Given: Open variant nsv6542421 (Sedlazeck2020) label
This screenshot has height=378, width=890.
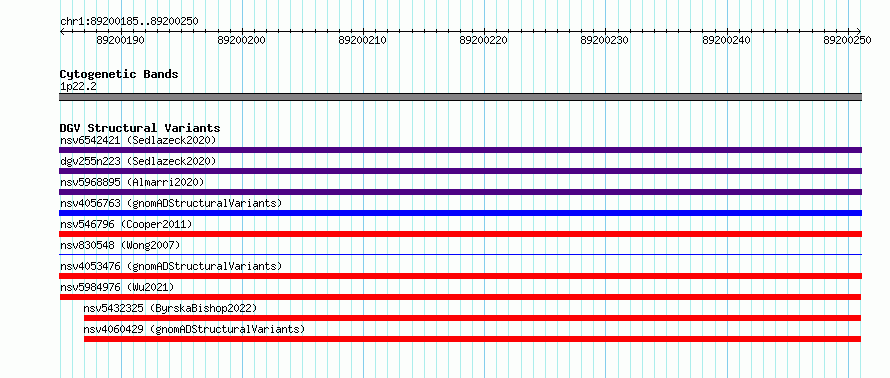Looking at the screenshot, I should click(x=138, y=140).
